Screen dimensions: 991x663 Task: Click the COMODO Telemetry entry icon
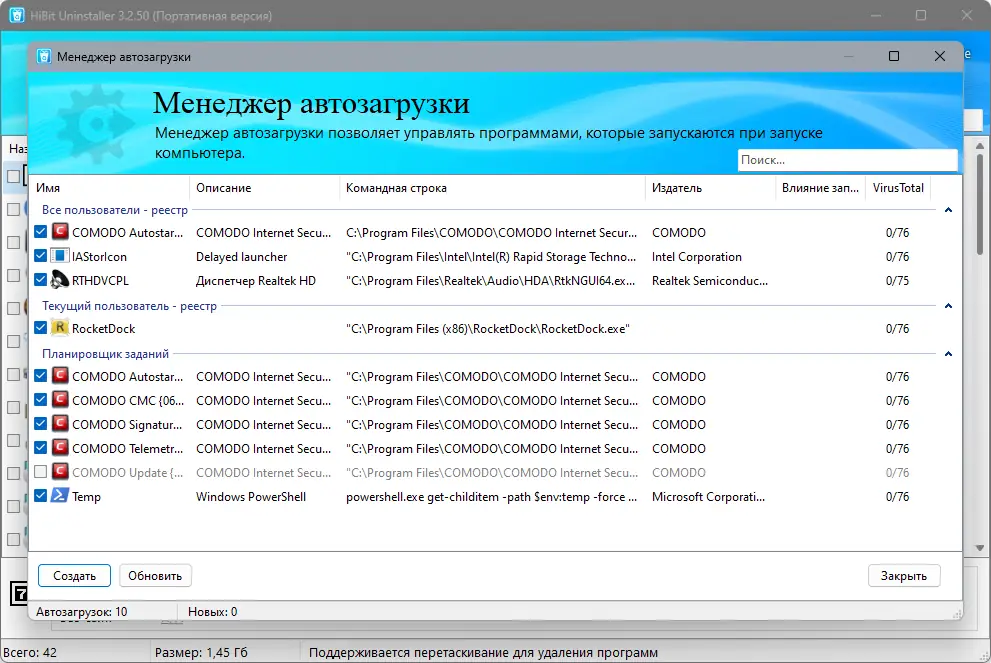(x=59, y=447)
